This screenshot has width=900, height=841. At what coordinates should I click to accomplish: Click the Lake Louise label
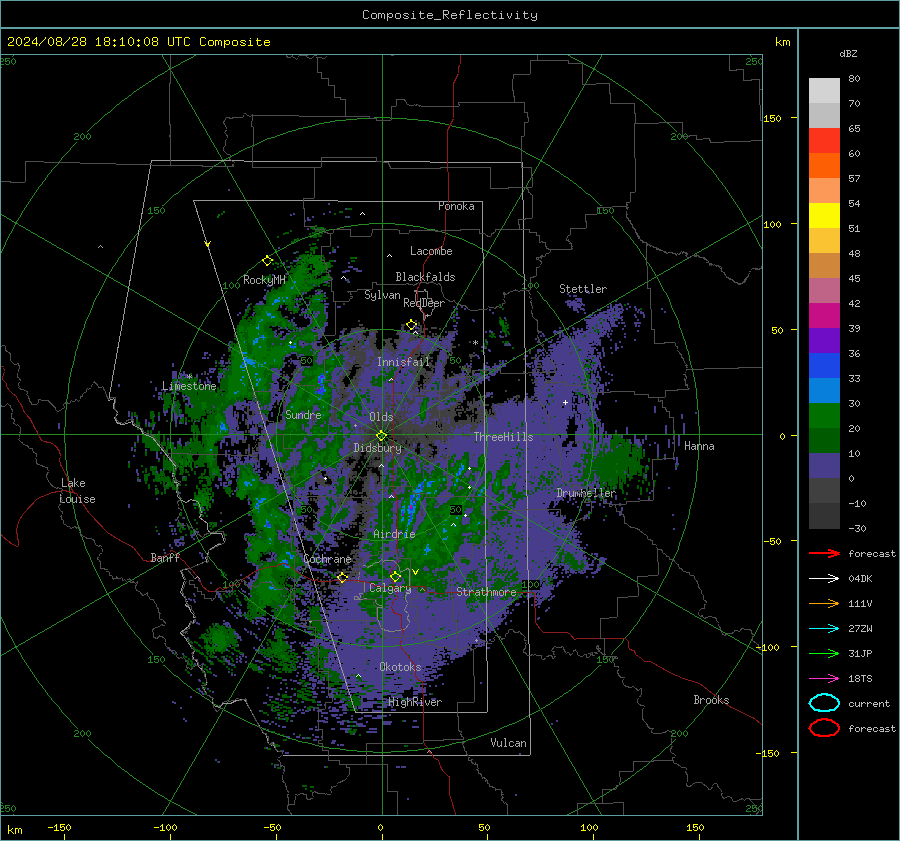[x=77, y=491]
